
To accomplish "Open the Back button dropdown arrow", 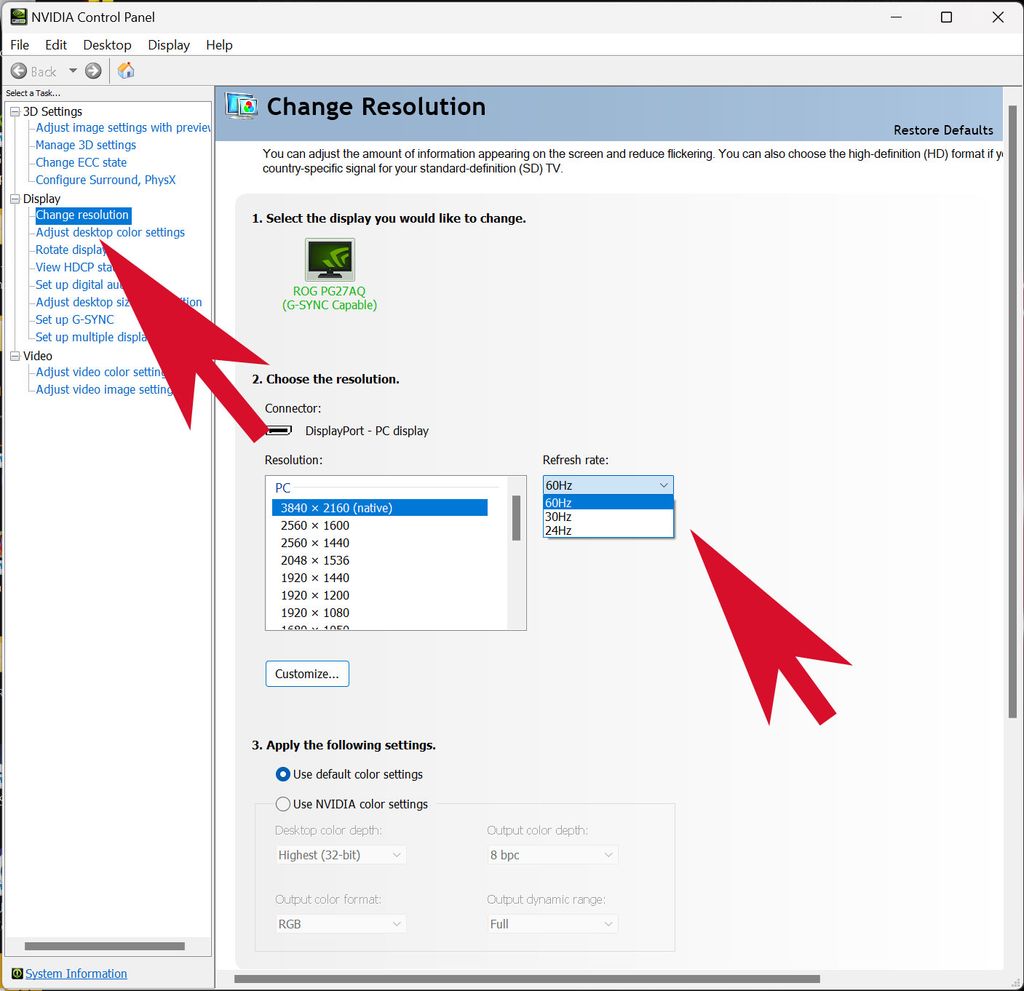I will pyautogui.click(x=73, y=70).
